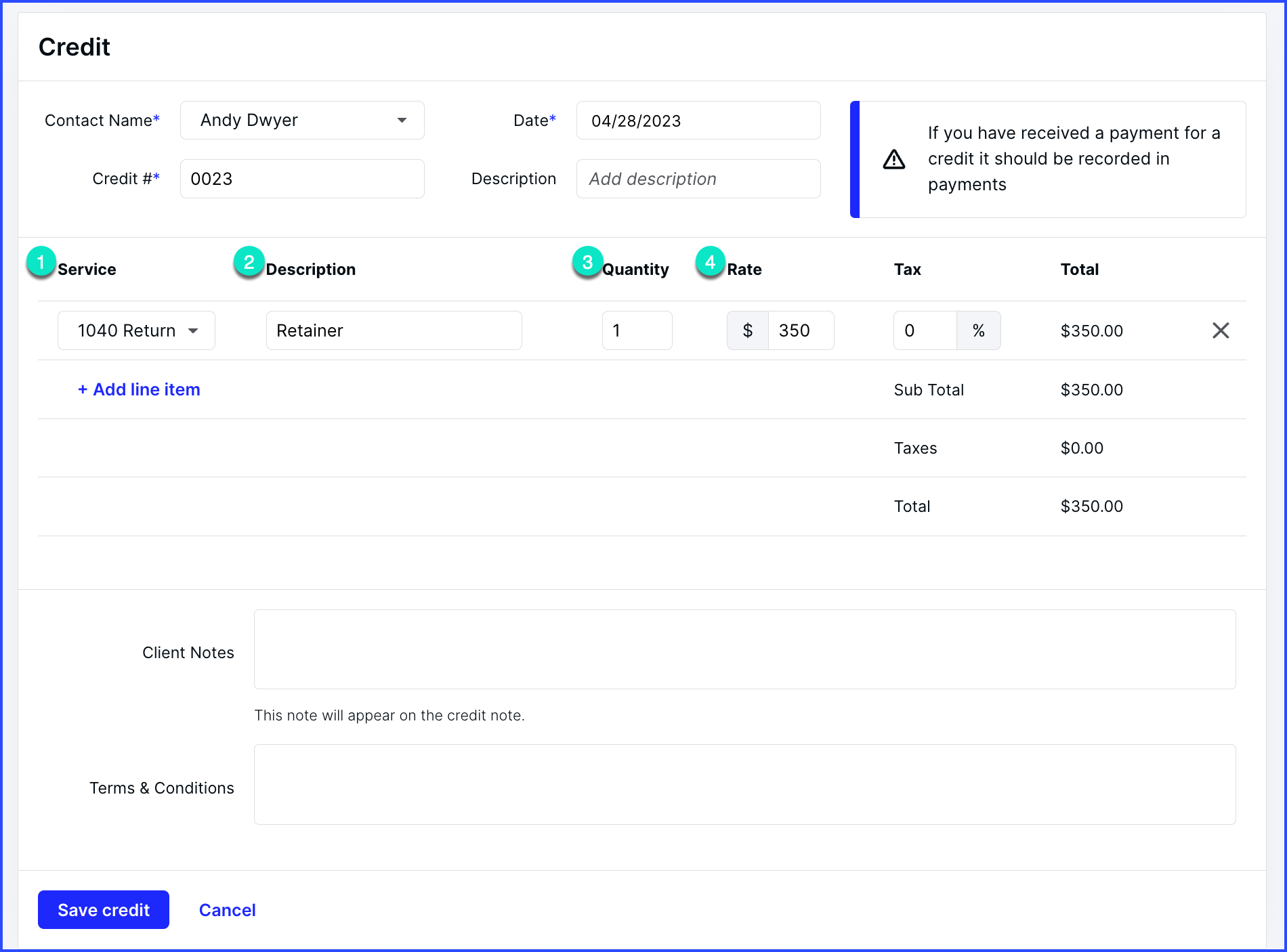Click the warning triangle icon
The height and width of the screenshot is (952, 1287).
tap(893, 159)
